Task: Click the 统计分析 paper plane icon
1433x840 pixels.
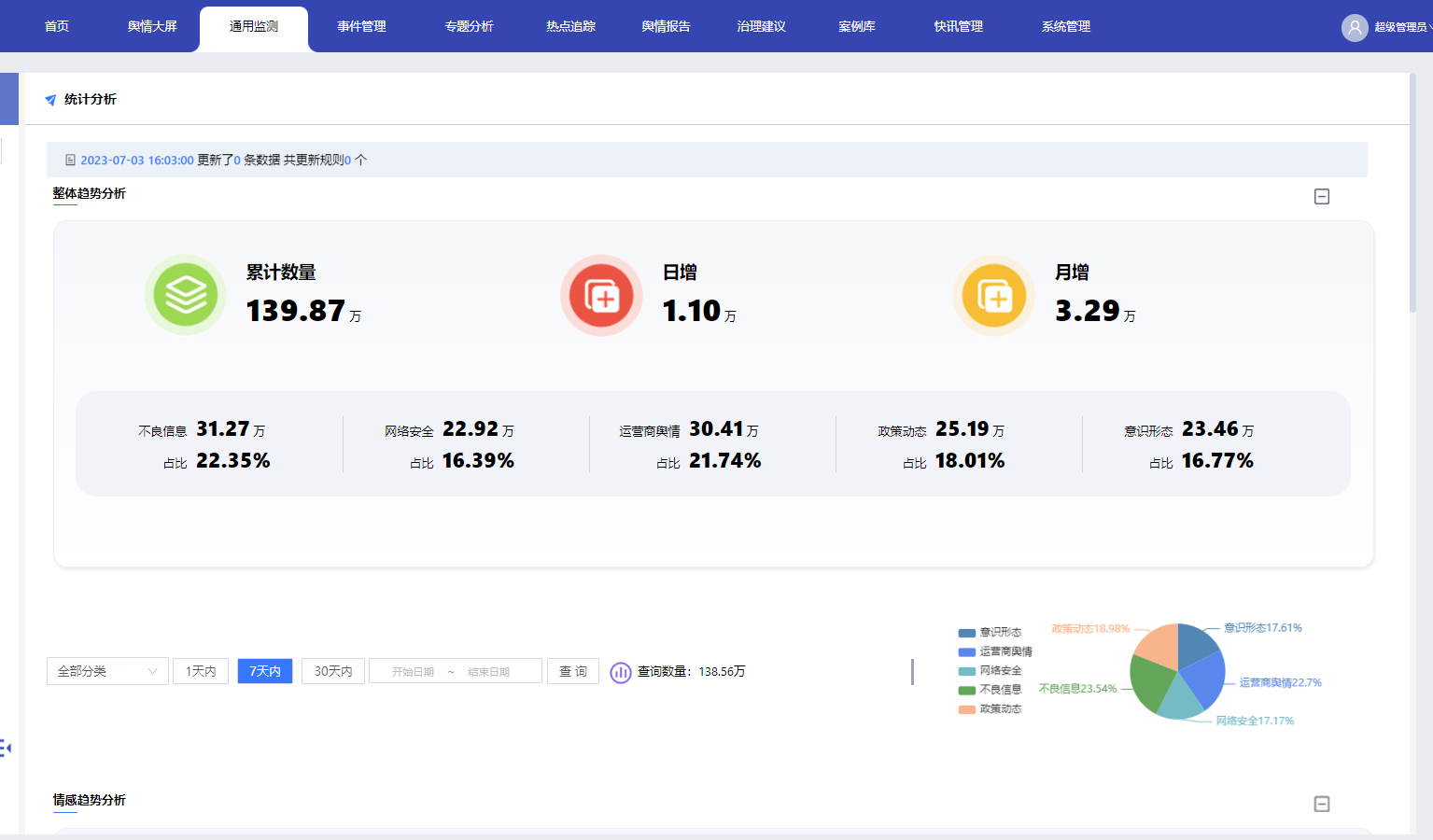Action: coord(50,100)
